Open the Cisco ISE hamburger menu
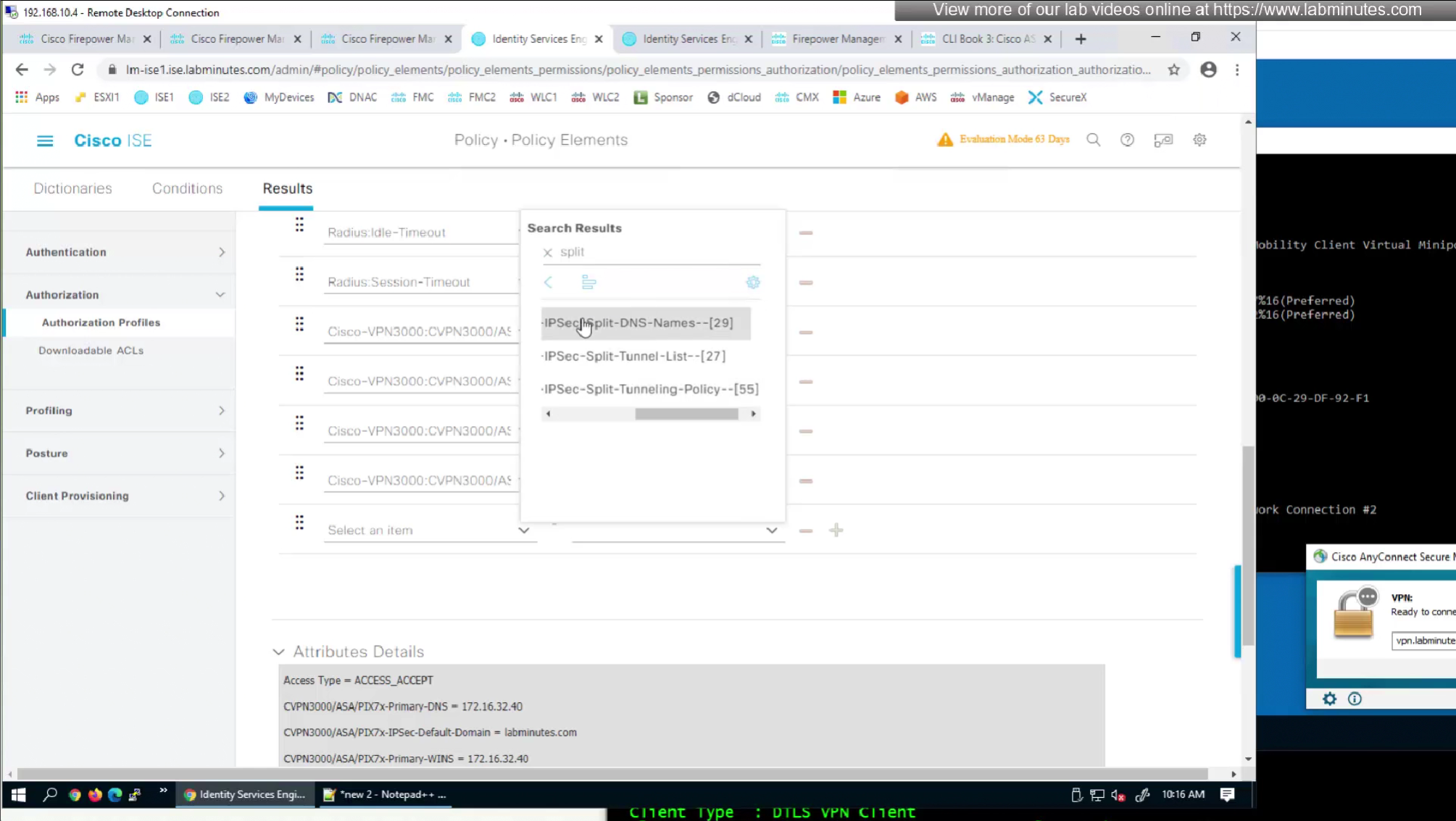Image resolution: width=1456 pixels, height=821 pixels. [x=45, y=141]
